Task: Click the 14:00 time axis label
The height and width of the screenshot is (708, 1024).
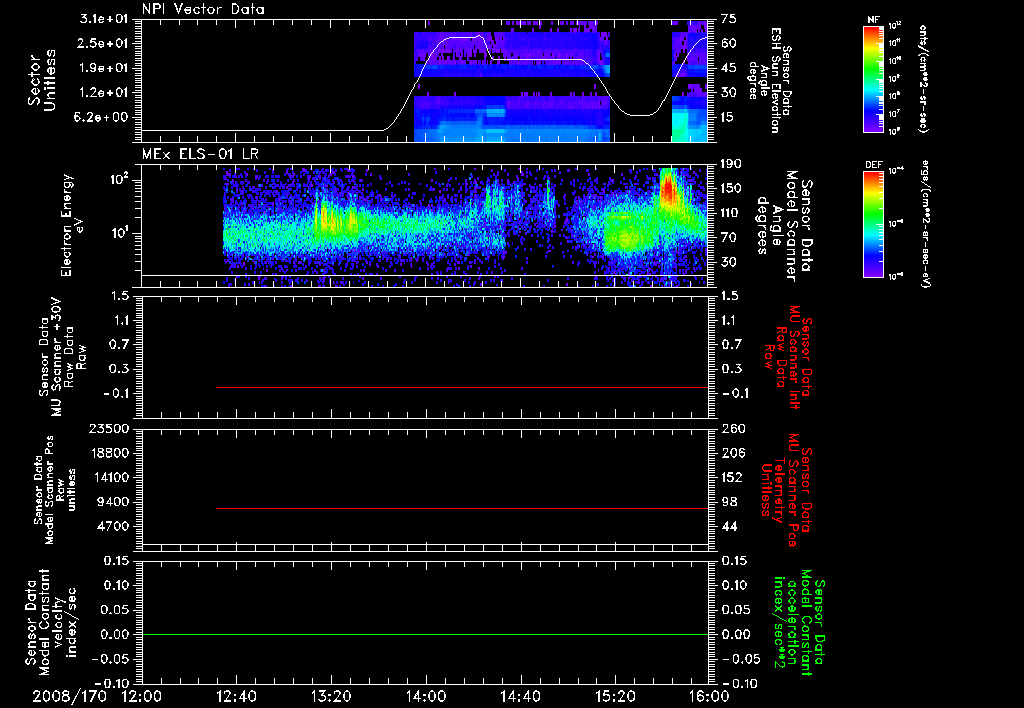Action: [426, 696]
